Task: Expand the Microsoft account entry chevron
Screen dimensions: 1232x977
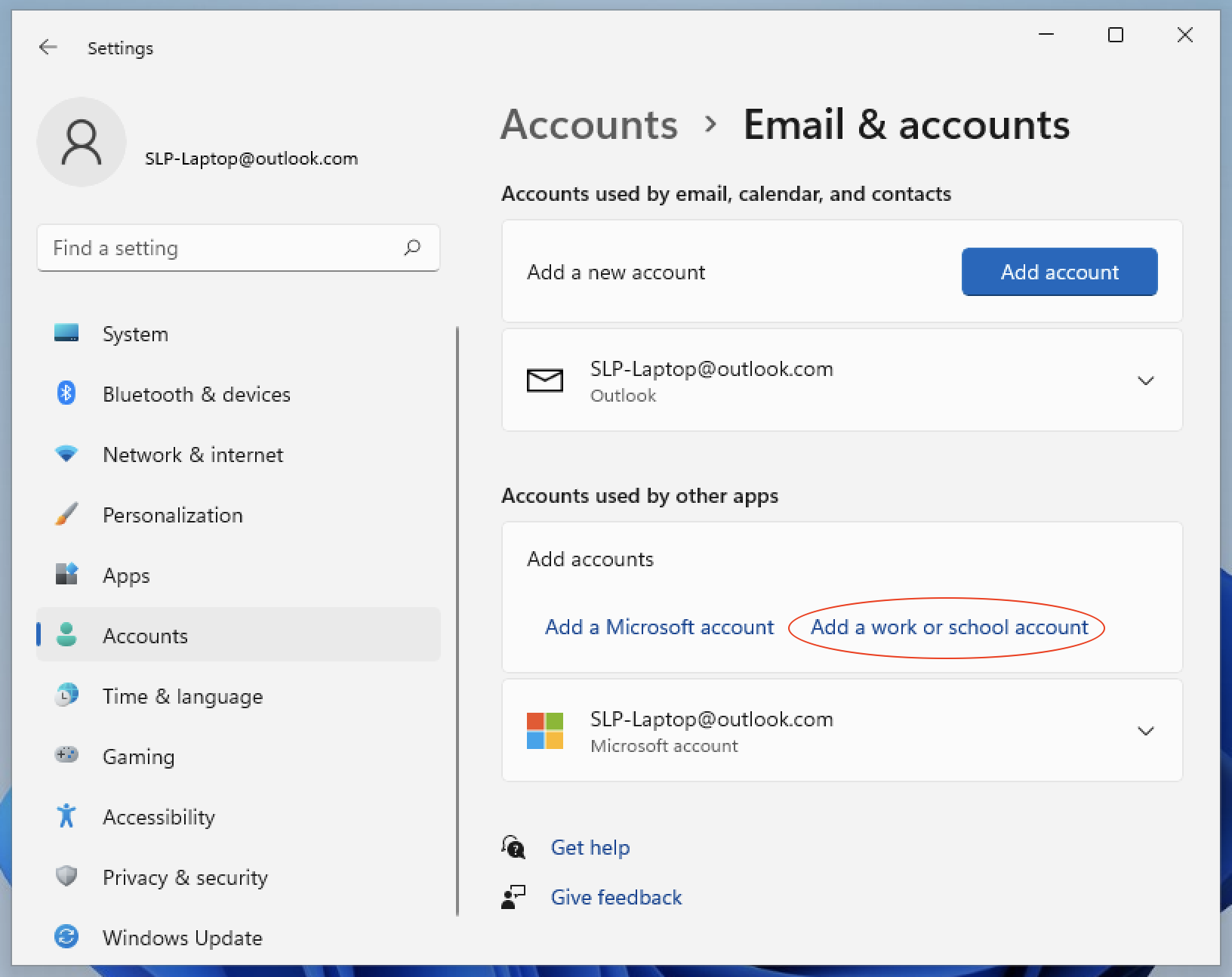Action: tap(1146, 731)
